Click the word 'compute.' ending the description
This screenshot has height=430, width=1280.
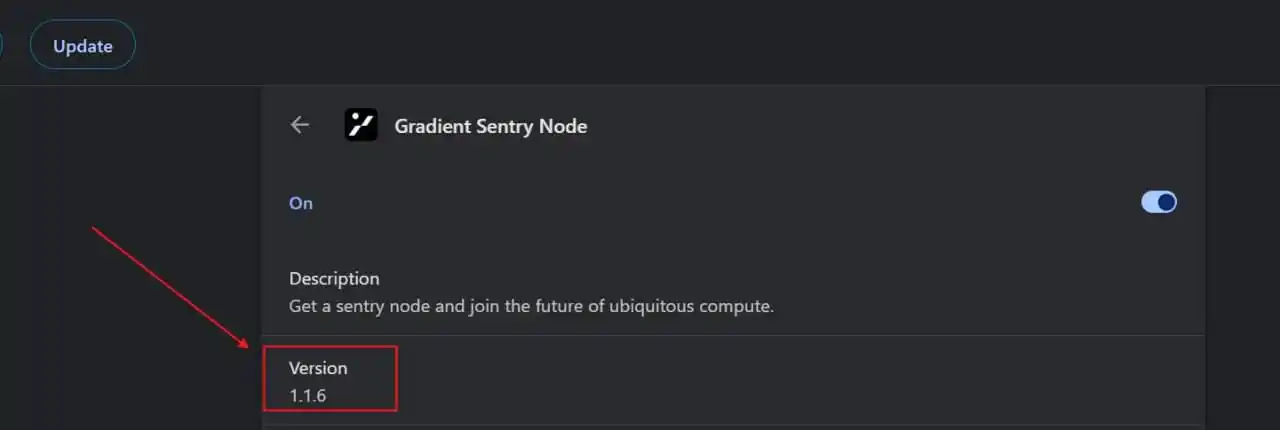(x=741, y=306)
